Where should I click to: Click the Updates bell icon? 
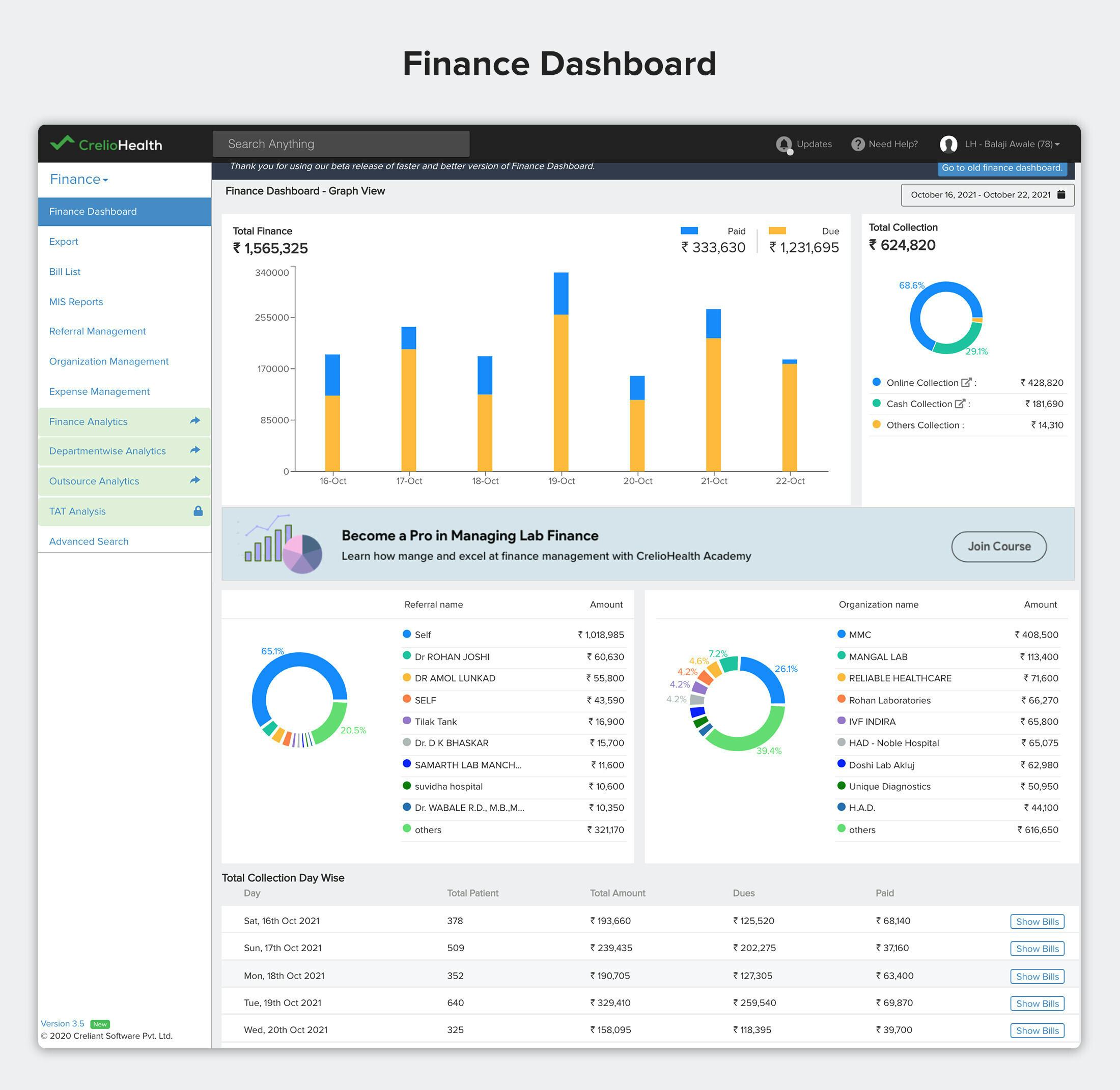point(783,145)
